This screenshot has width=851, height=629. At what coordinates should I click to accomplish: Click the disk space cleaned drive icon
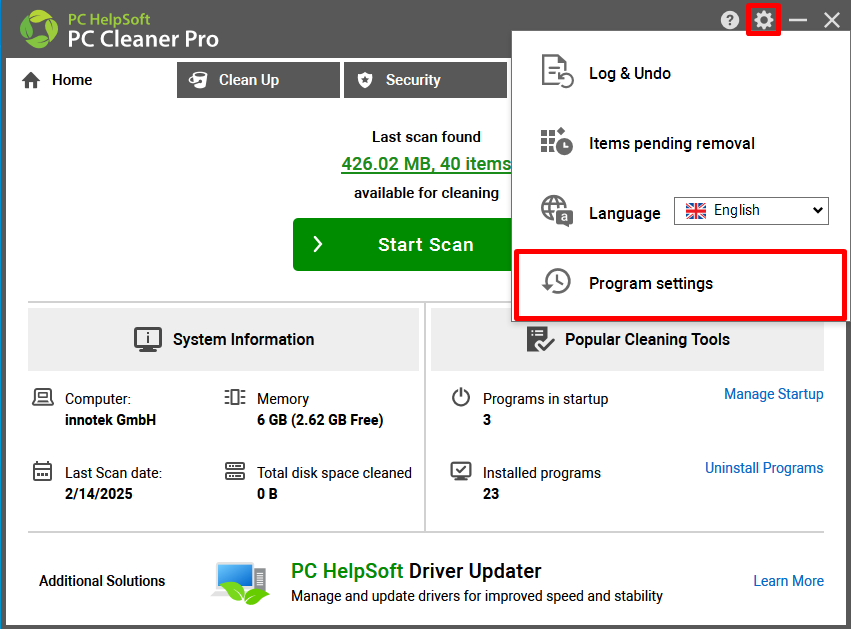point(235,471)
